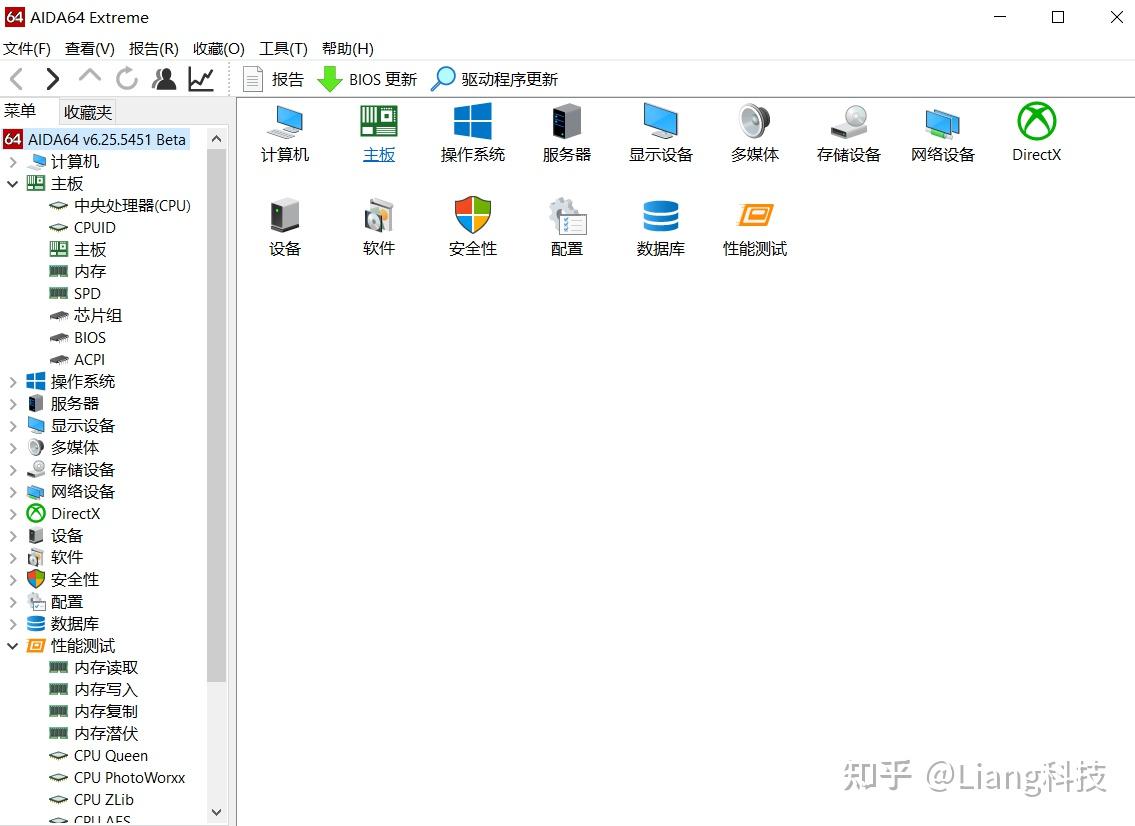Expand the DirectX tree node
This screenshot has width=1135, height=826.
(x=12, y=514)
